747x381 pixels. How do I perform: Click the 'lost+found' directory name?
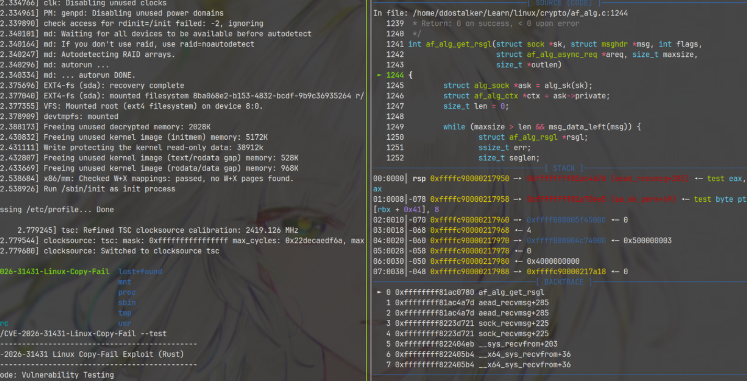coord(140,271)
